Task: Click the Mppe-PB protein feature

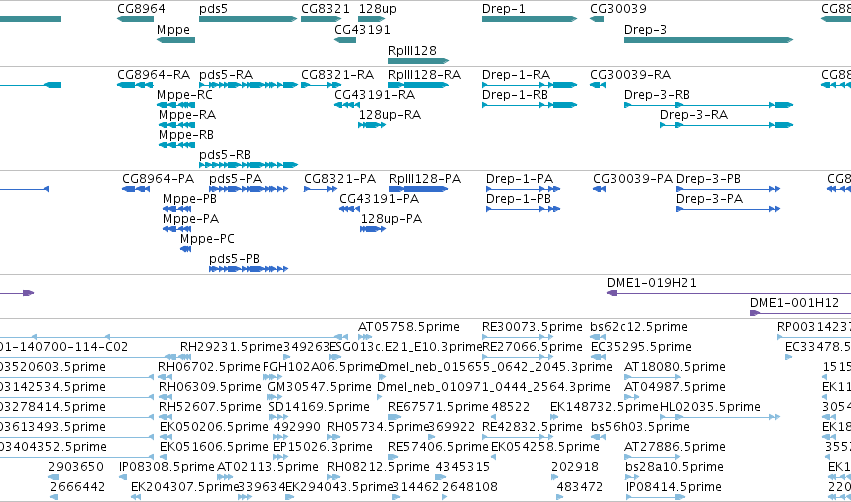Action: 177,209
